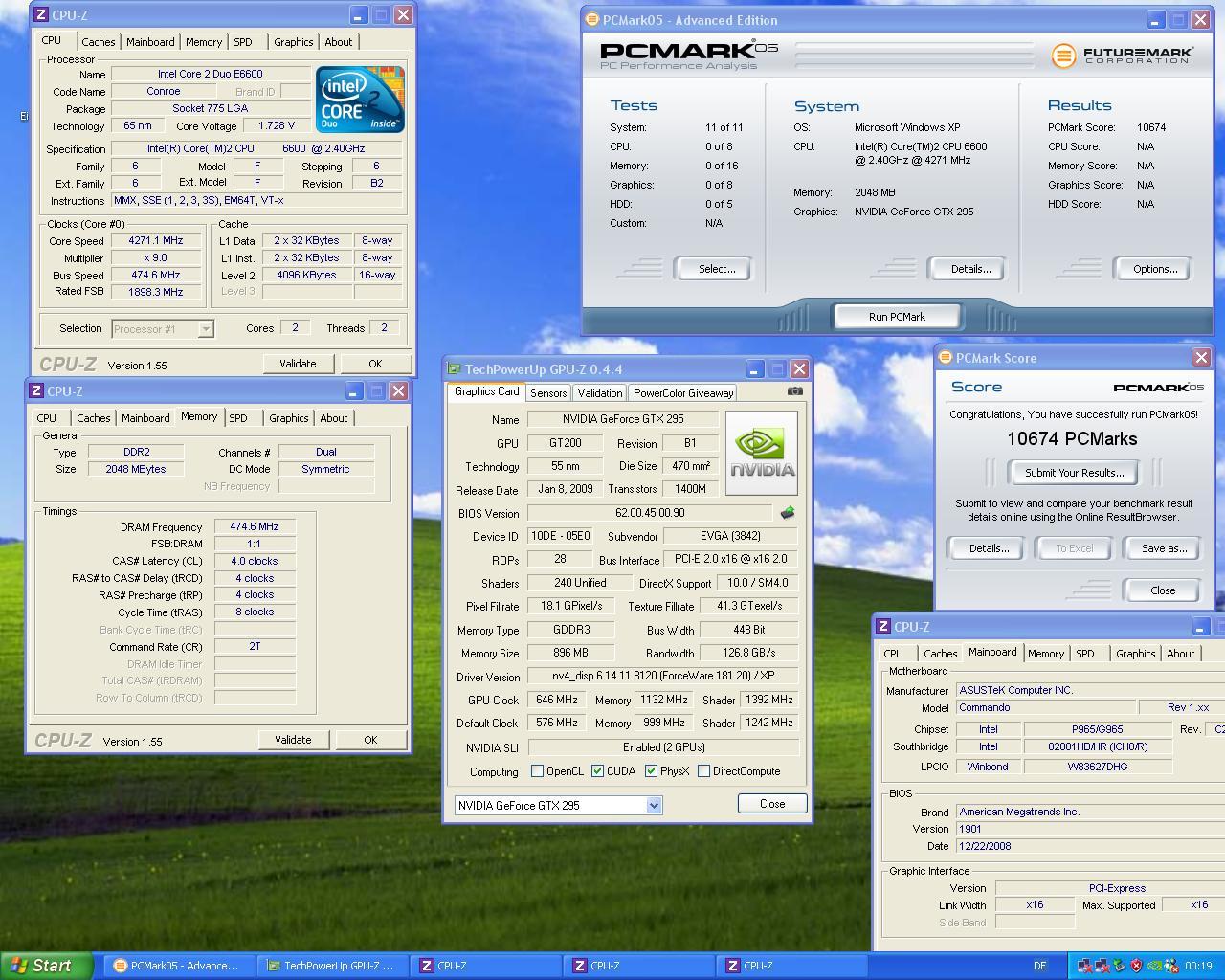
Task: Click the CPU-Z Memory window title icon
Action: (x=36, y=391)
